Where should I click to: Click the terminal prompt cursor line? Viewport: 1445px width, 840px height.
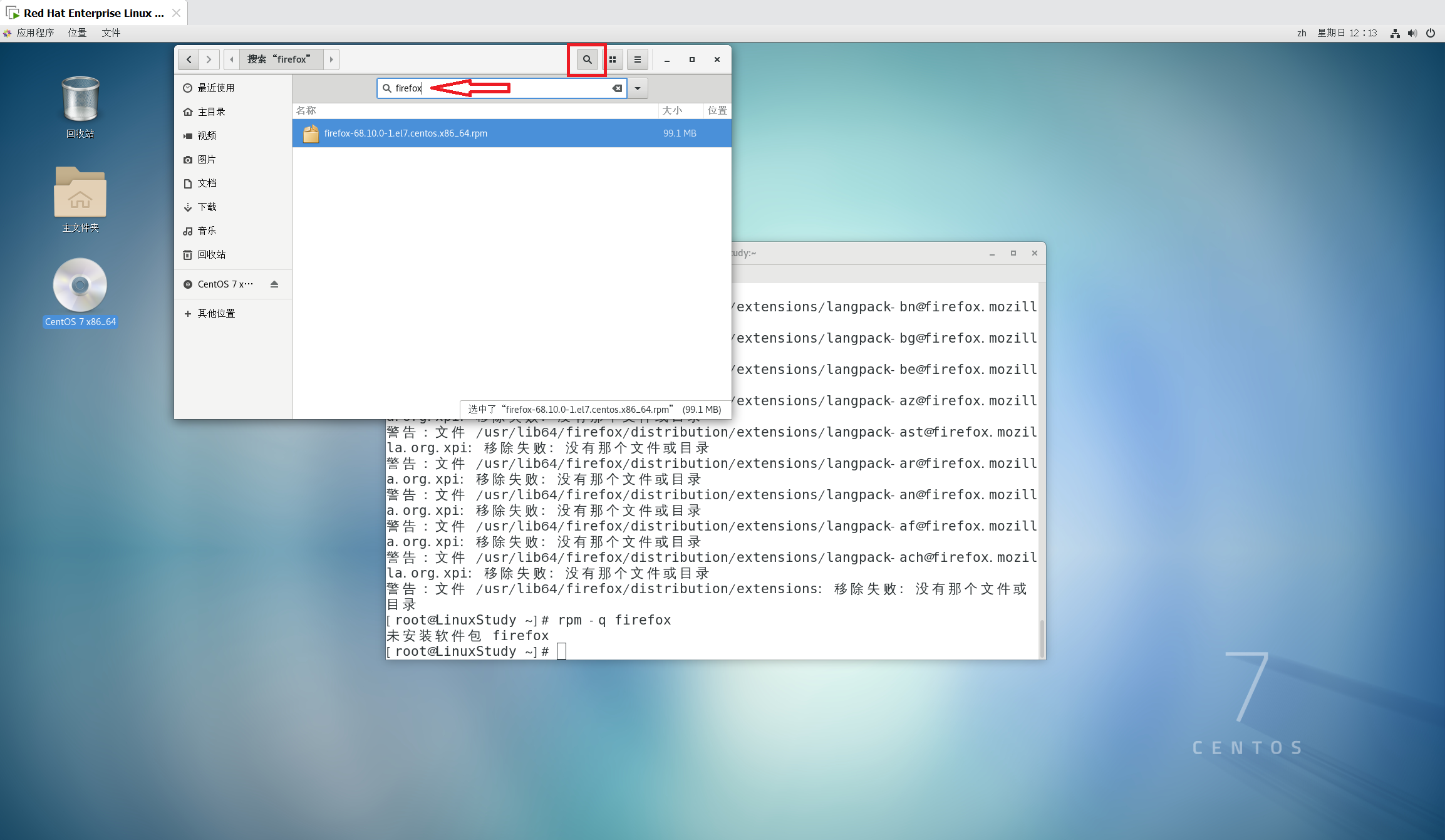(476, 651)
